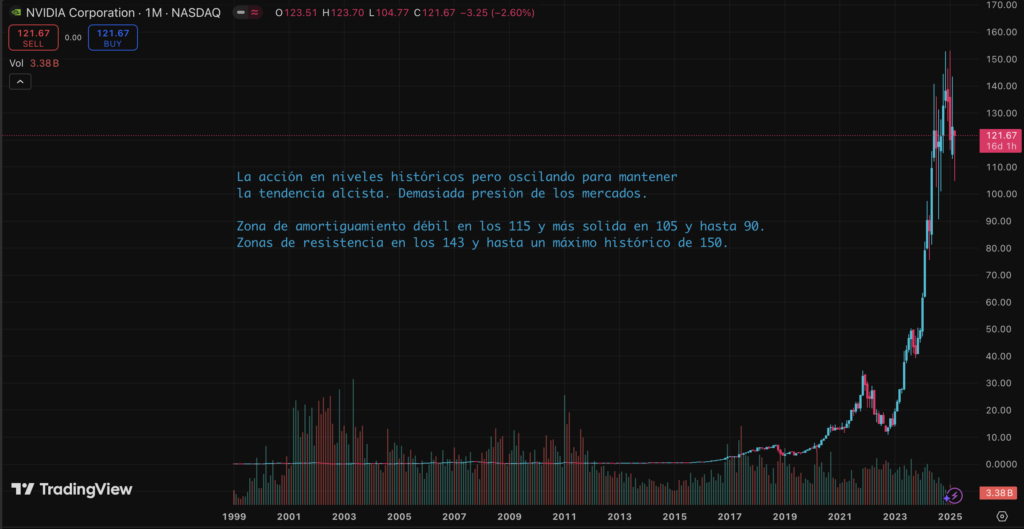This screenshot has height=529, width=1024.
Task: Click the blue BUY 121.67 button
Action: [113, 37]
